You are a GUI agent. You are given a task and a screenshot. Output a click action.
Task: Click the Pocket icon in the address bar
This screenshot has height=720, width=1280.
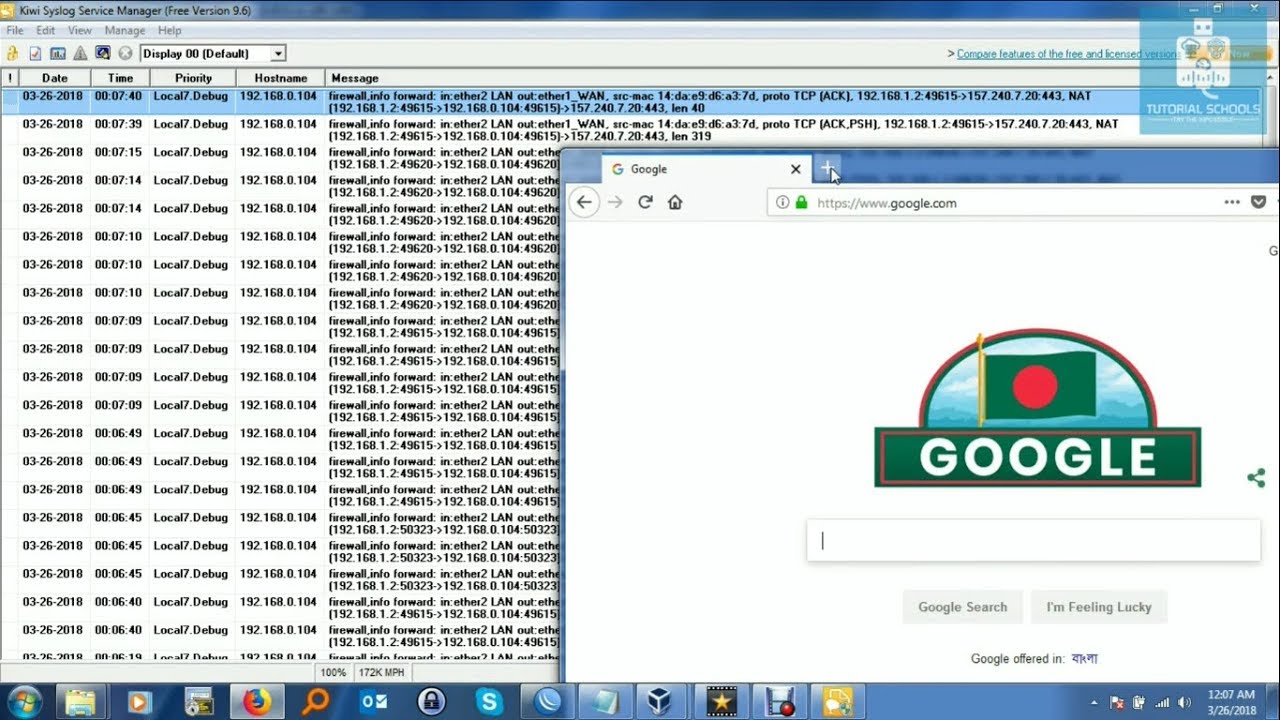(1259, 202)
